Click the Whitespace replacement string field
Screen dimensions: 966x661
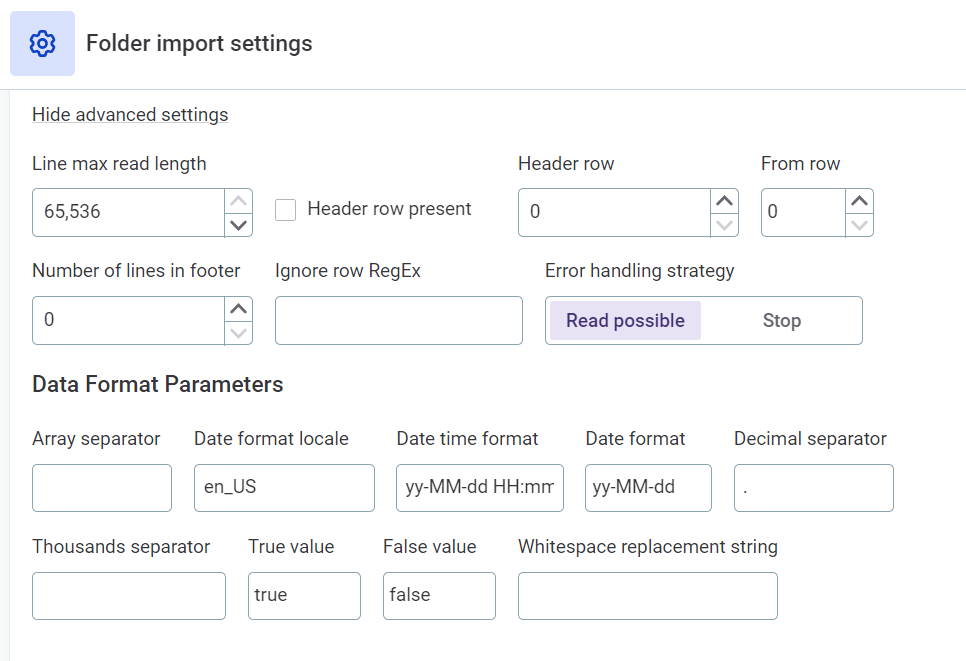coord(647,596)
